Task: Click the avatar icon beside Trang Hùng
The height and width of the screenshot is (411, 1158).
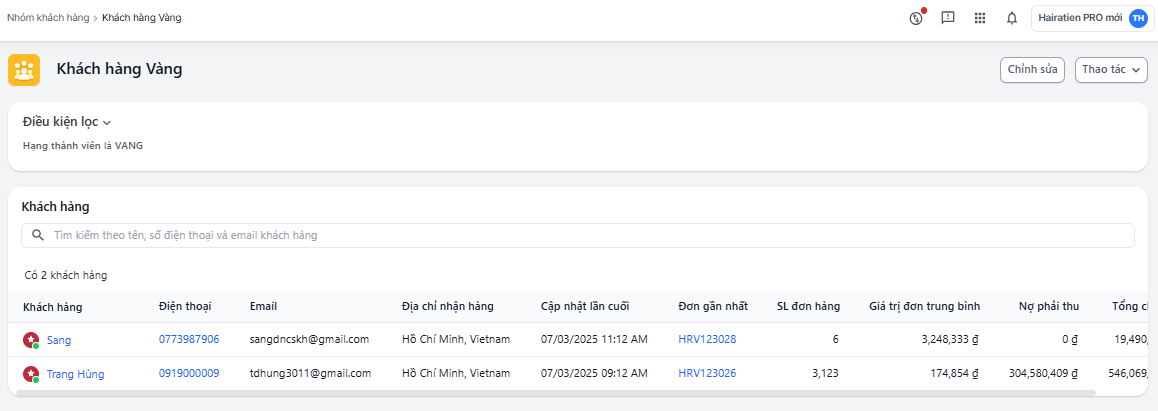Action: click(30, 374)
